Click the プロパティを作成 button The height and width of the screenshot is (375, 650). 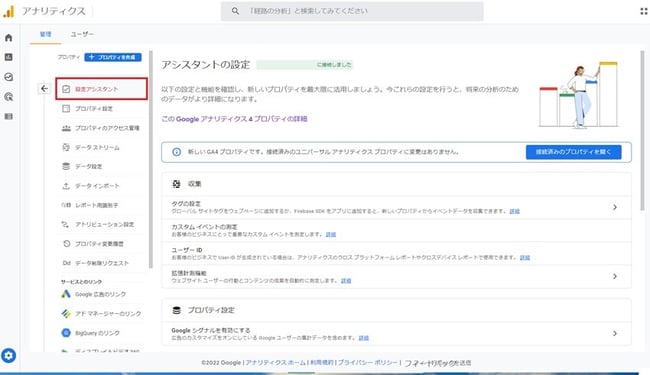pos(113,57)
